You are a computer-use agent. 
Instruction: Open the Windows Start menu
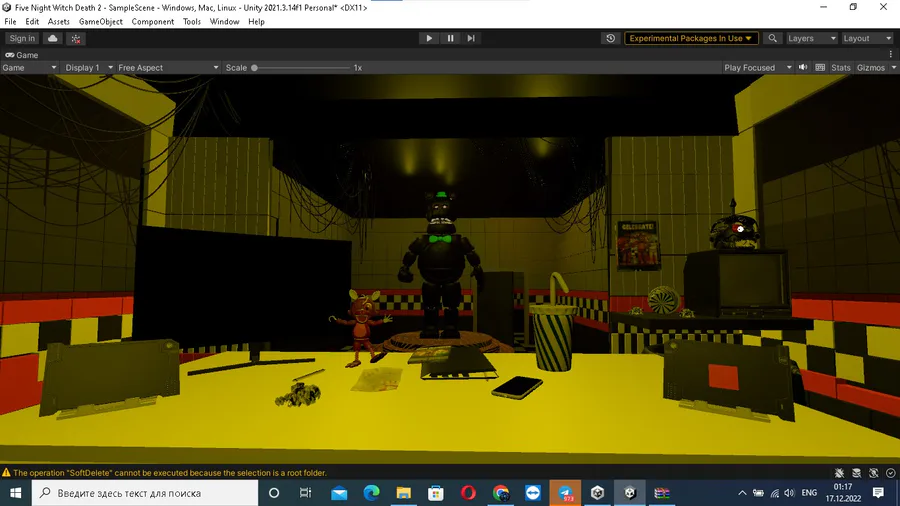click(x=15, y=493)
